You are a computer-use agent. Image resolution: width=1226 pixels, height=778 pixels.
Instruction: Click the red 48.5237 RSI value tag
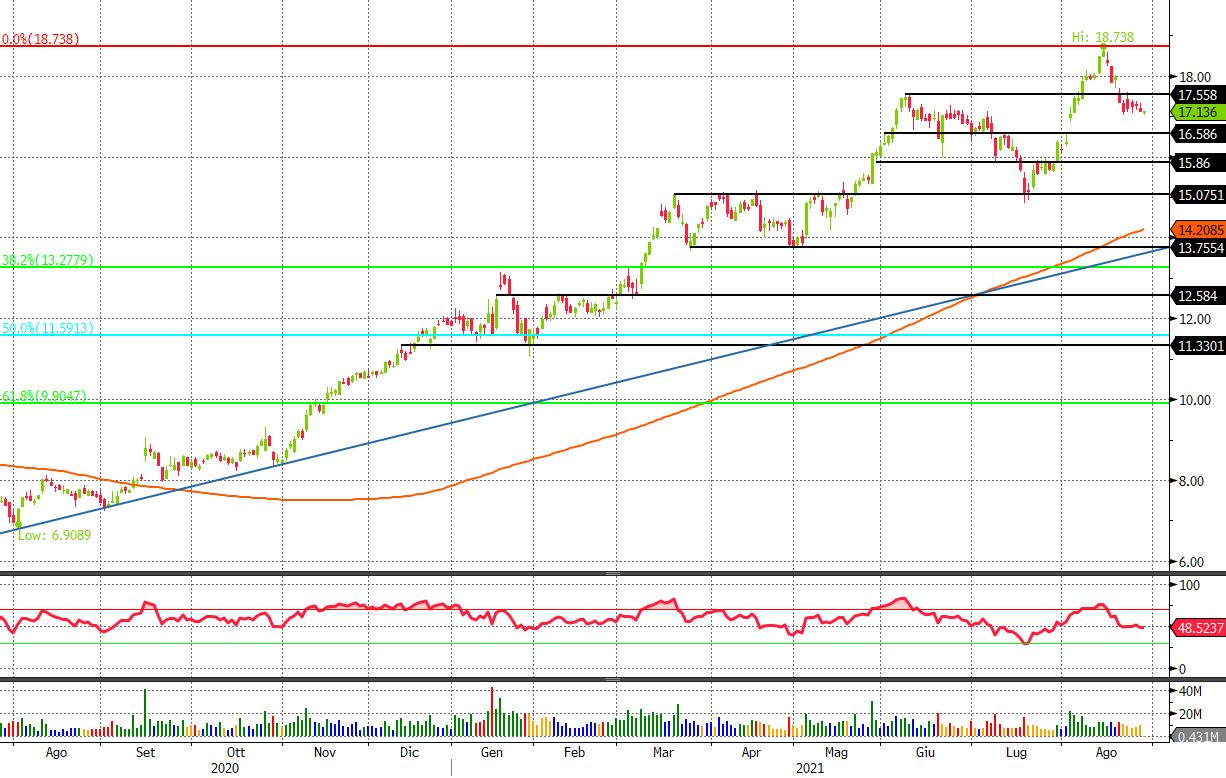tap(1199, 627)
